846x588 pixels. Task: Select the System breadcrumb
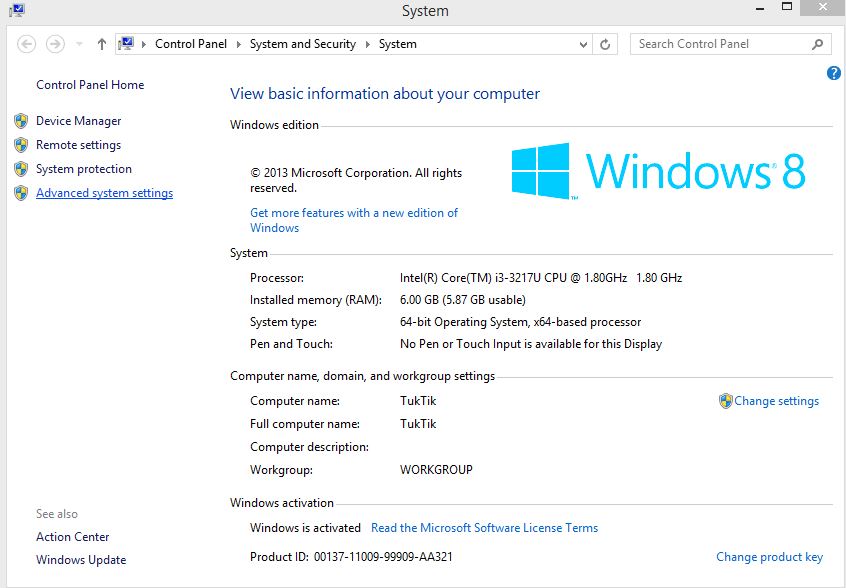tap(398, 44)
